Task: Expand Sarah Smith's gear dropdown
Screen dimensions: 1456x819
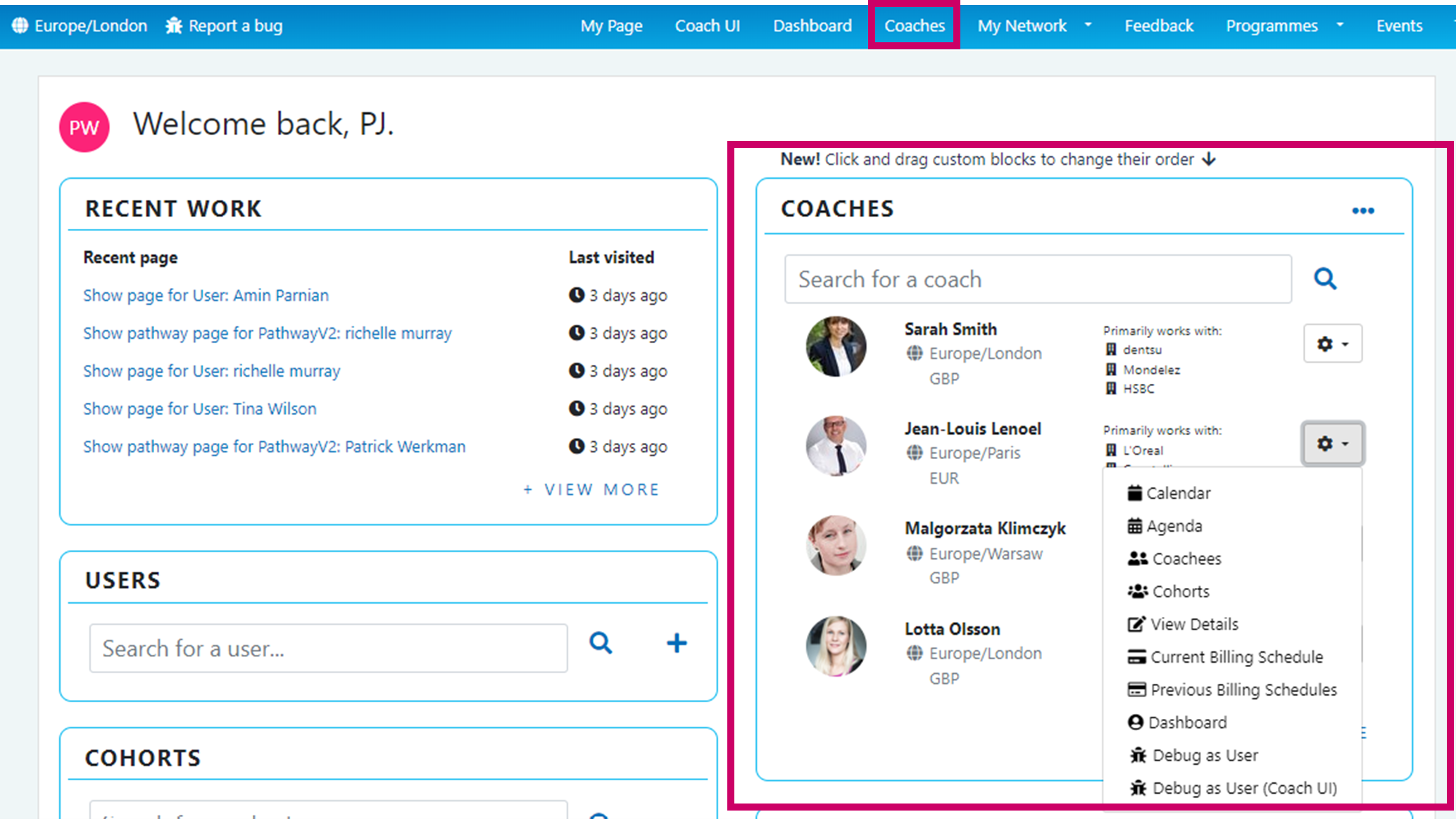Action: click(1332, 344)
